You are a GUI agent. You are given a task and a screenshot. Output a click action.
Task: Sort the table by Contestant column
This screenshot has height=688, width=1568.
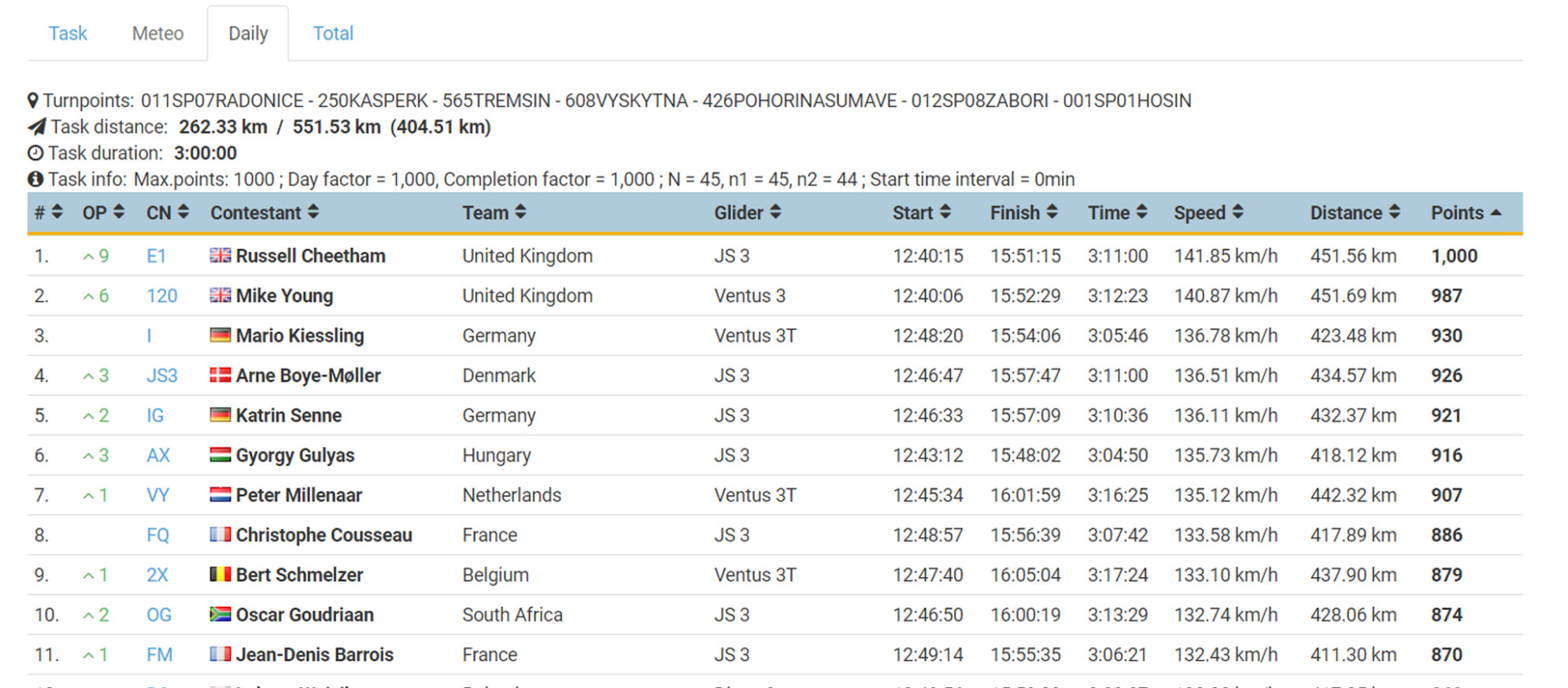[264, 213]
